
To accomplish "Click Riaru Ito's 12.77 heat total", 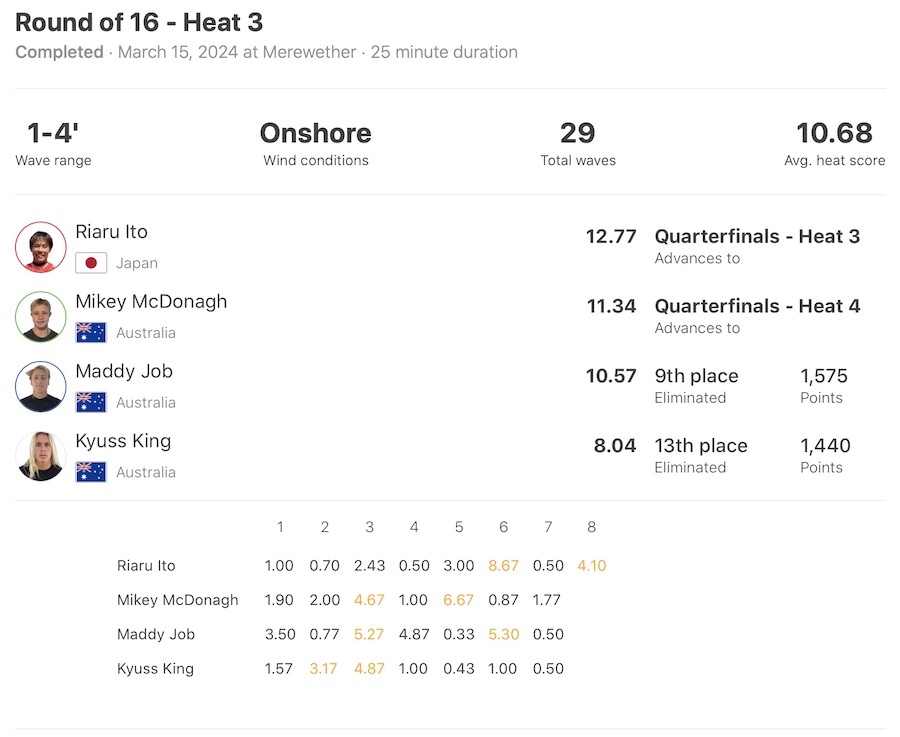I will click(x=611, y=237).
